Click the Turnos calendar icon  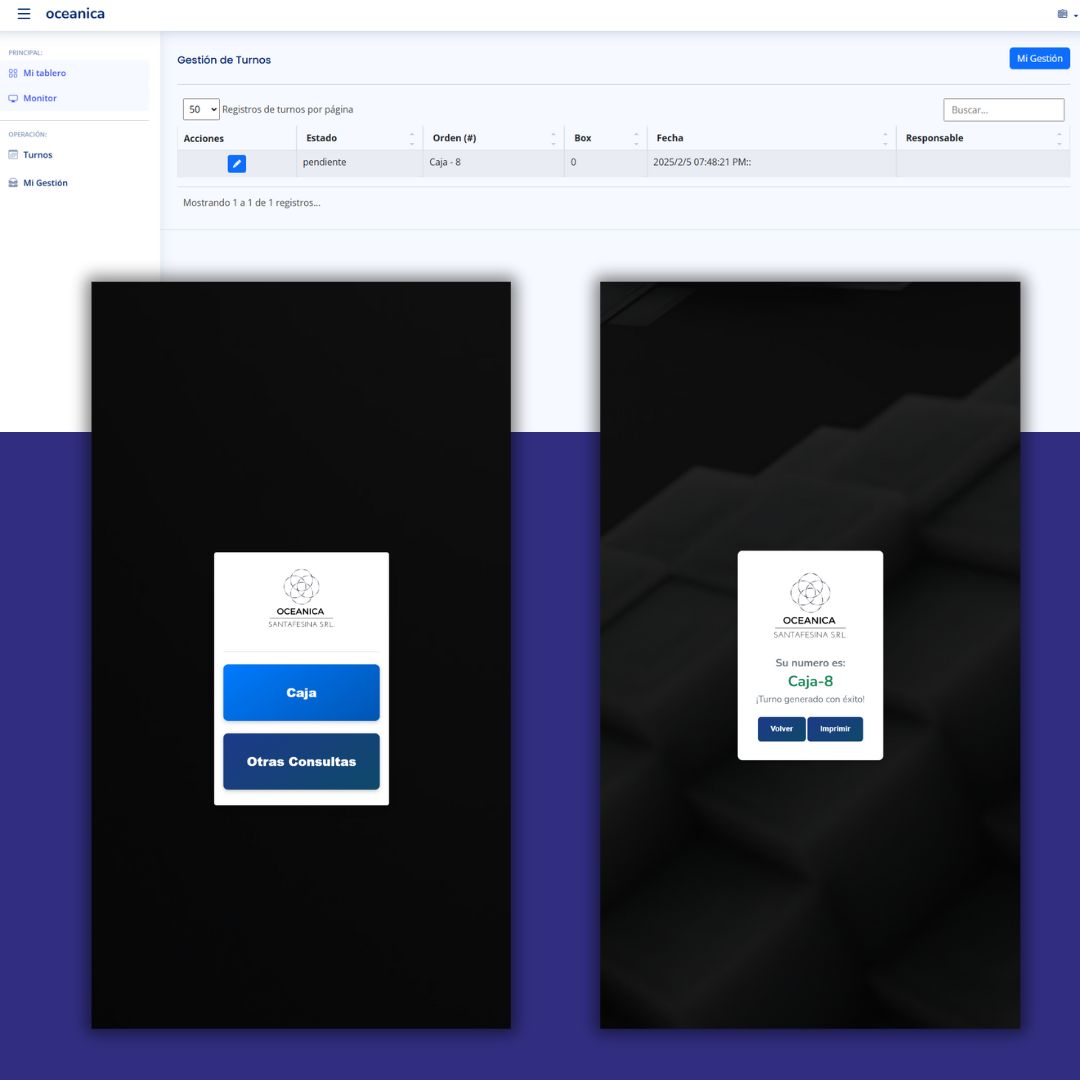(13, 155)
